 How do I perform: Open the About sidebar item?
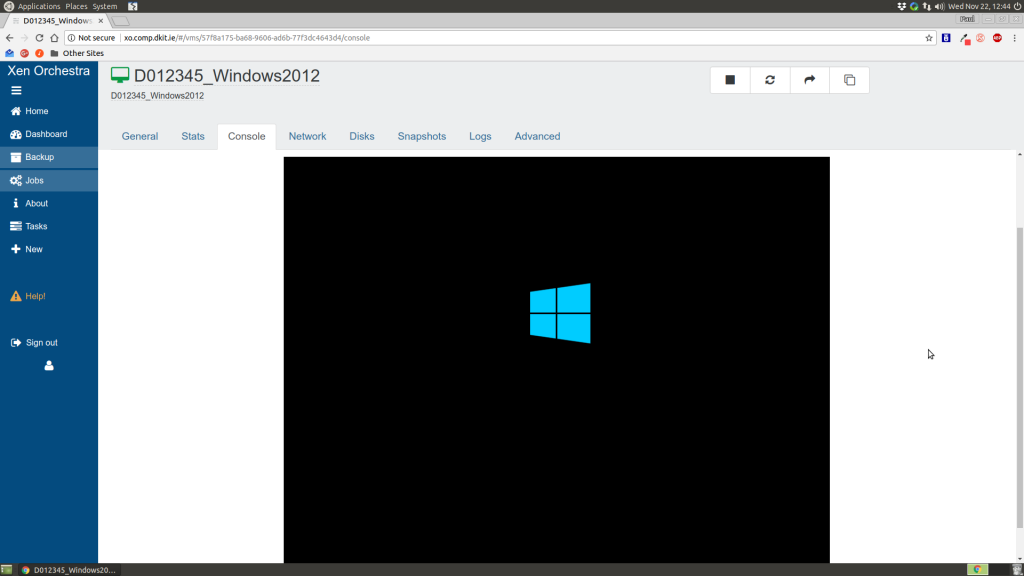(49, 203)
